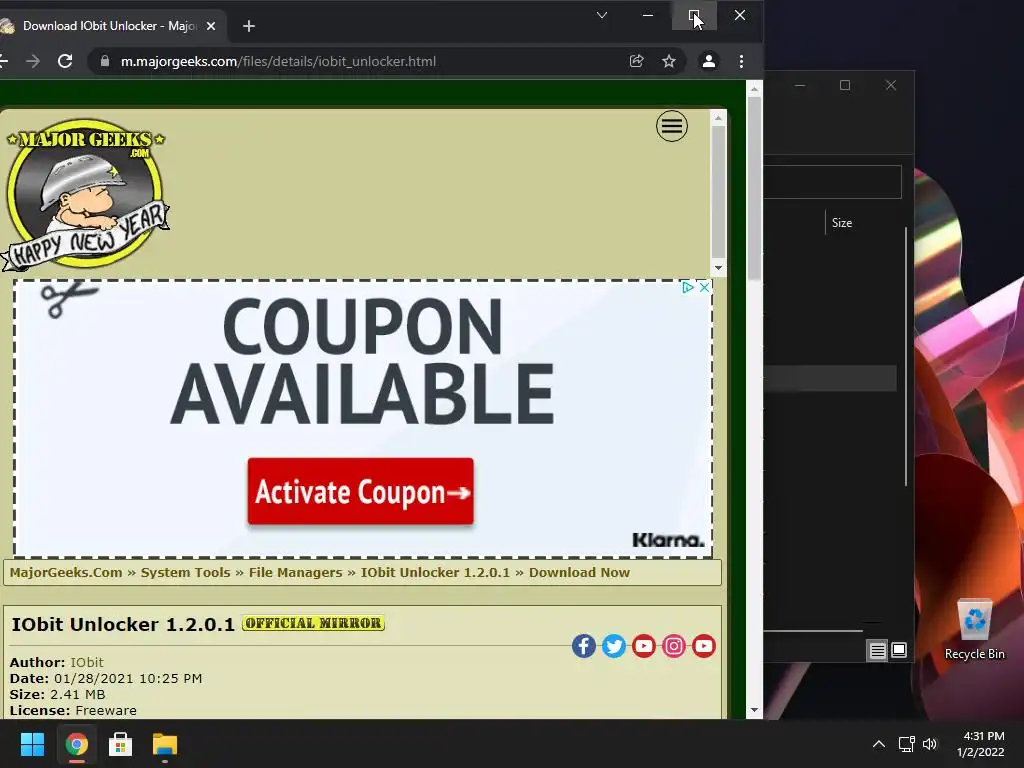Select the Download IObit Unlocker tab
The height and width of the screenshot is (768, 1024).
point(109,26)
